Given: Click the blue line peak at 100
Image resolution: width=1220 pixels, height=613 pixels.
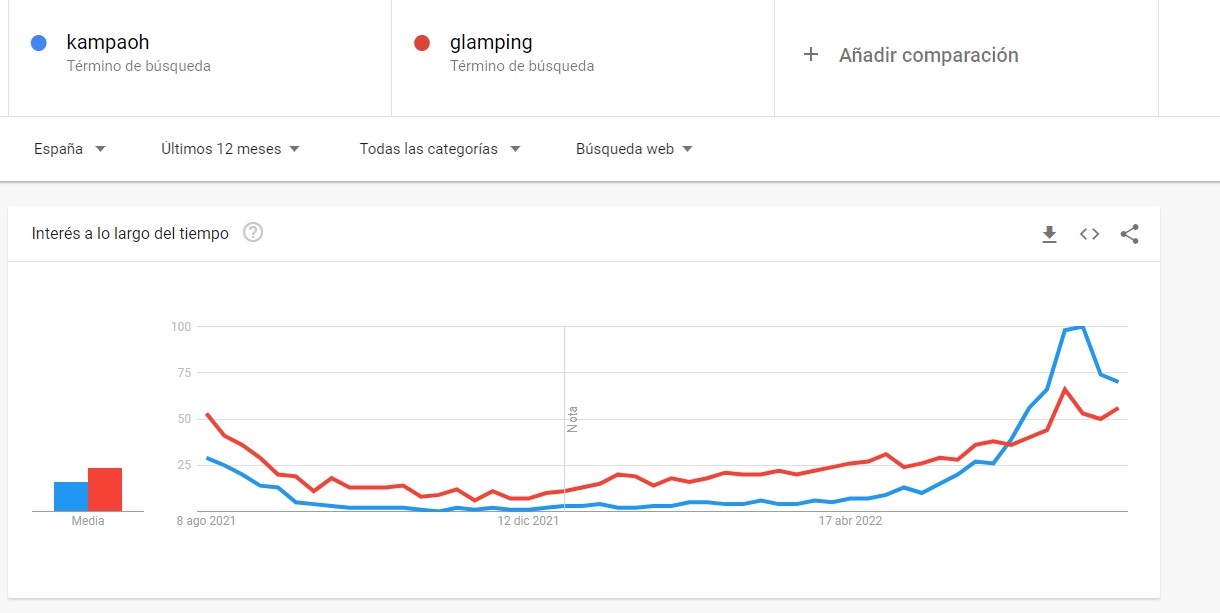Looking at the screenshot, I should tap(1082, 327).
